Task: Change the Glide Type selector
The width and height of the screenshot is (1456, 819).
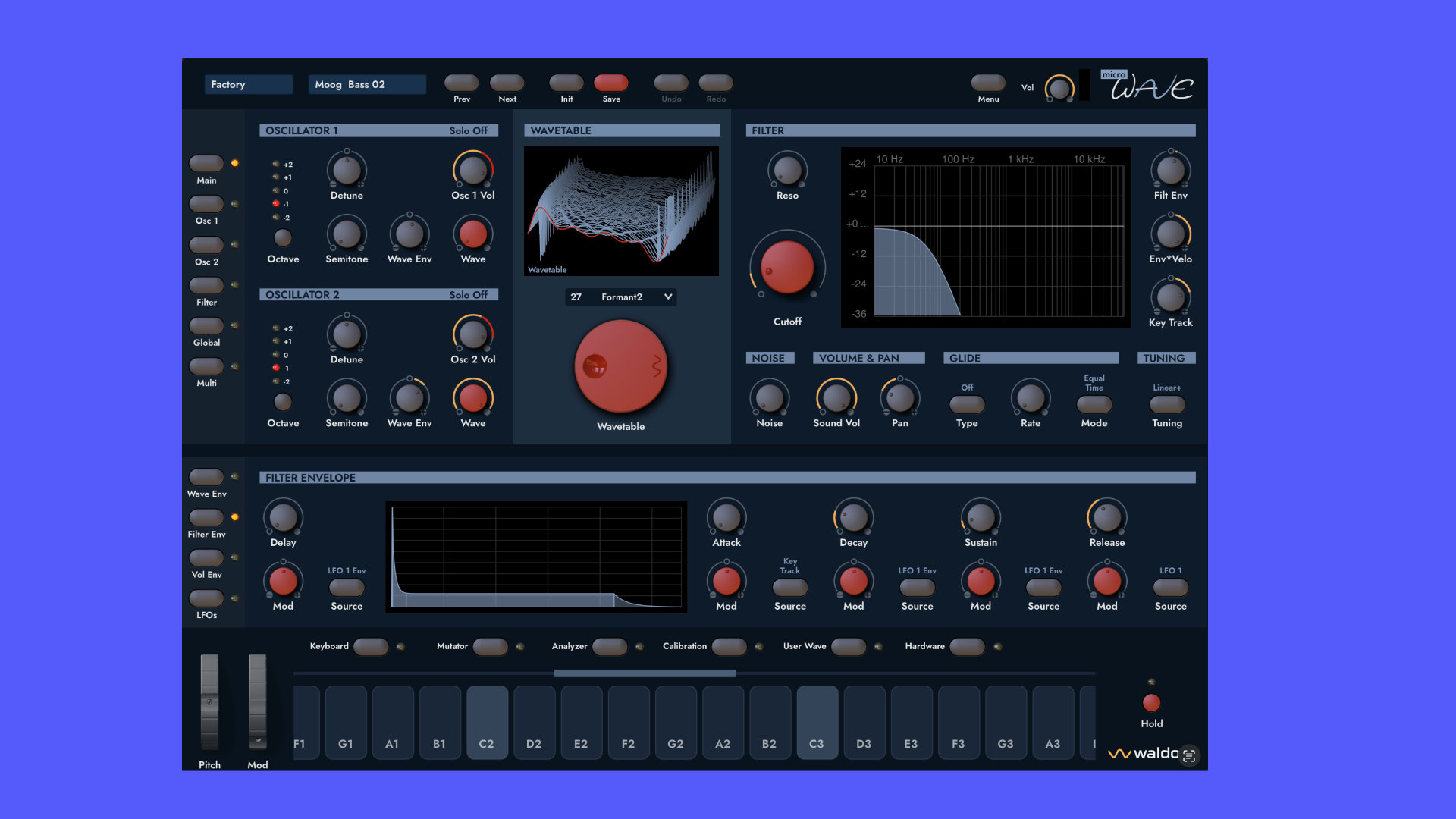Action: [x=967, y=404]
